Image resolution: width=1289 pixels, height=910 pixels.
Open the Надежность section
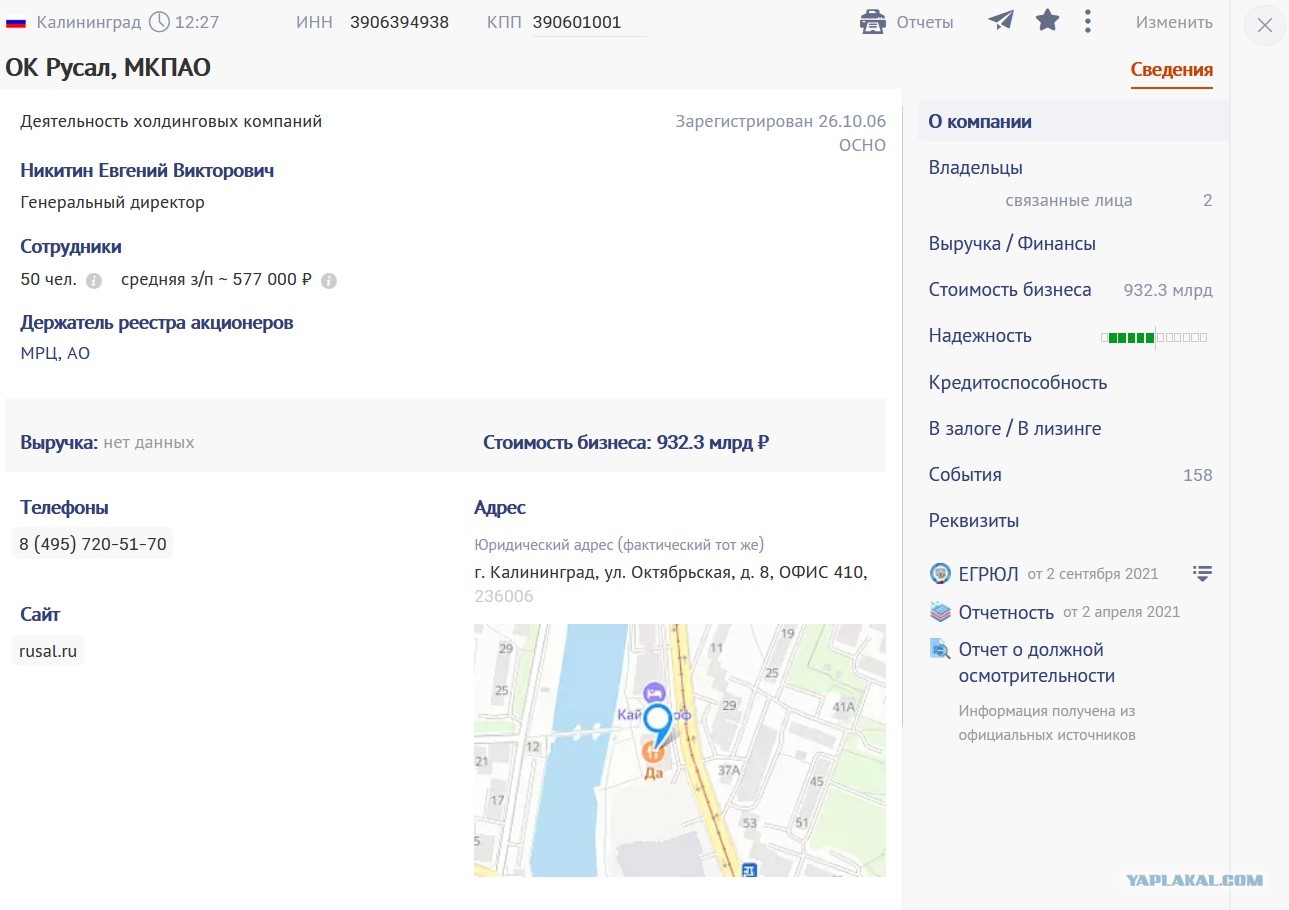[980, 336]
